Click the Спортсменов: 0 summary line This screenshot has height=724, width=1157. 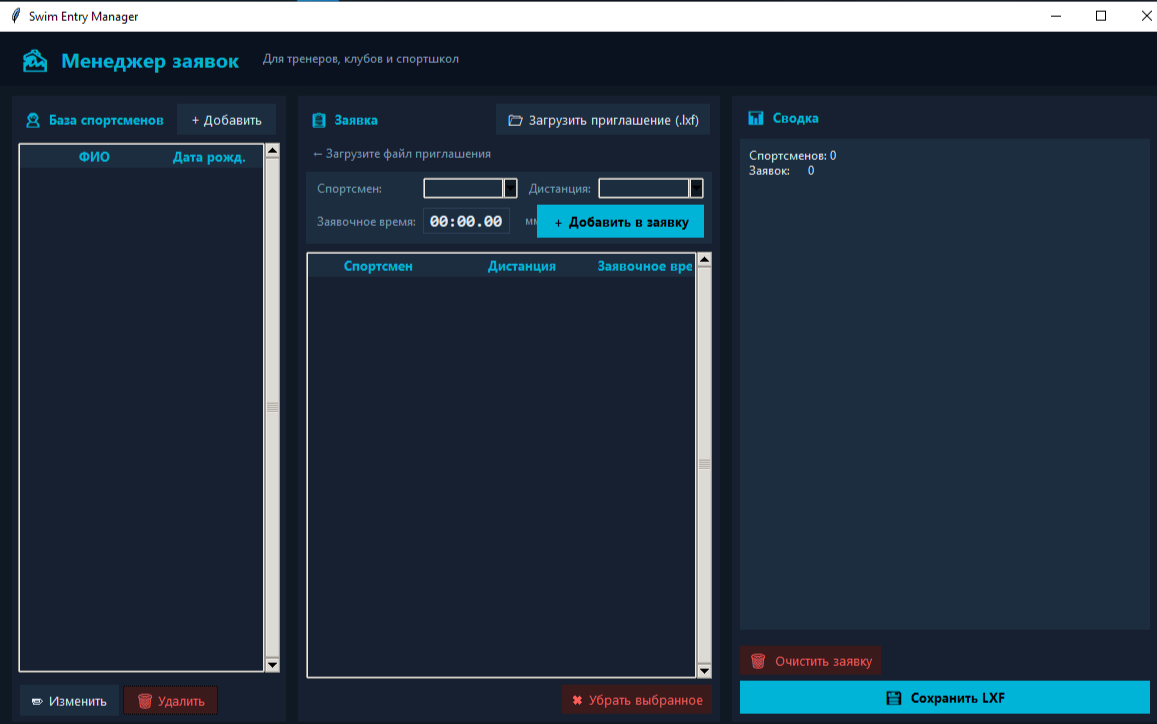pos(792,156)
